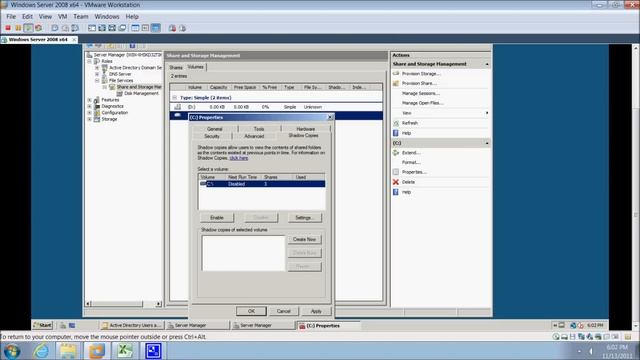Expand the Configuration tree node
Viewport: 640px width, 360px height.
(x=89, y=113)
